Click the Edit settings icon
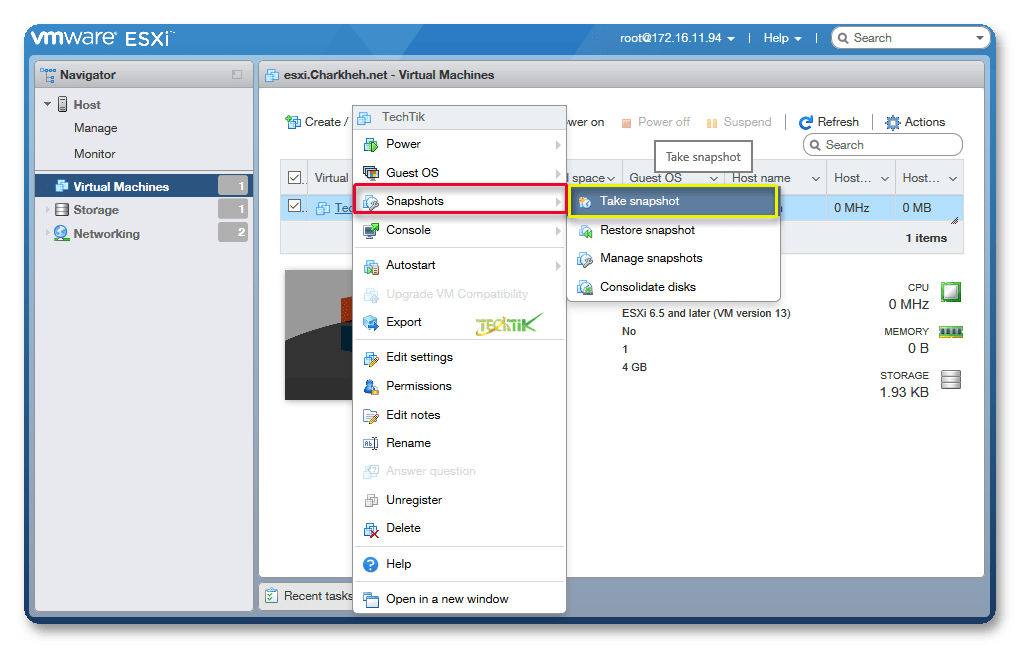 tap(371, 358)
